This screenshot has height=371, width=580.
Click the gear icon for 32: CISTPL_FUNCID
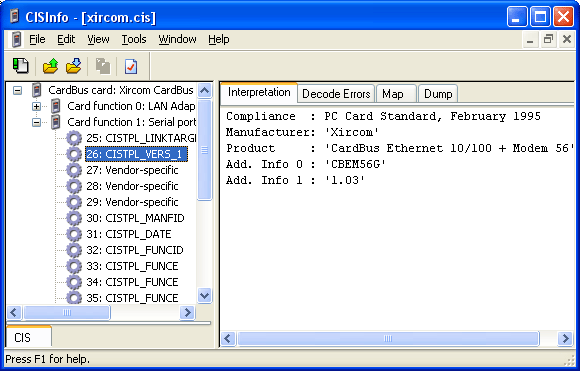74,250
